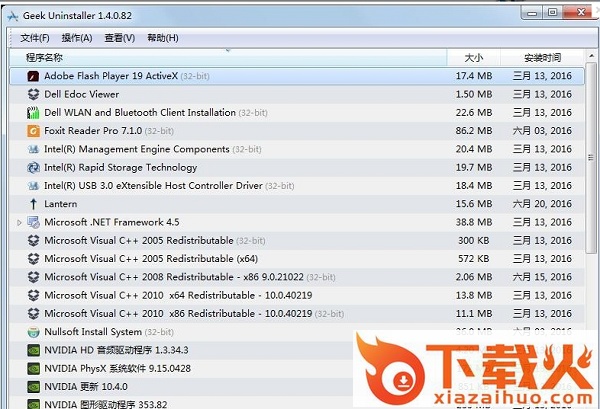Click the Dell Edoc Viewer icon
The image size is (600, 409).
point(33,95)
